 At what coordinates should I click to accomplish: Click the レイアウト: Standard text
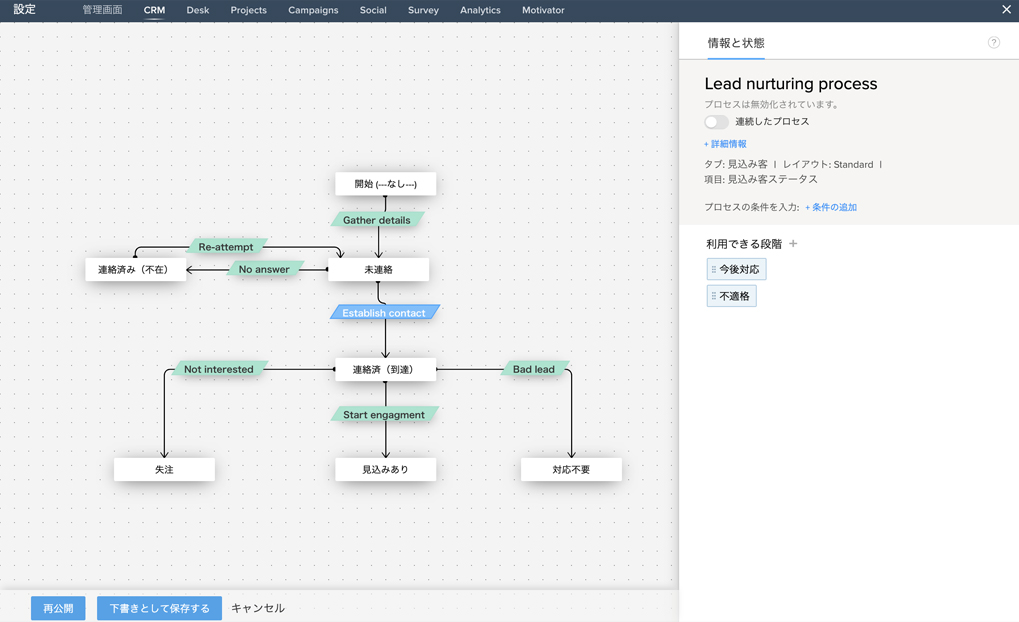(x=828, y=164)
